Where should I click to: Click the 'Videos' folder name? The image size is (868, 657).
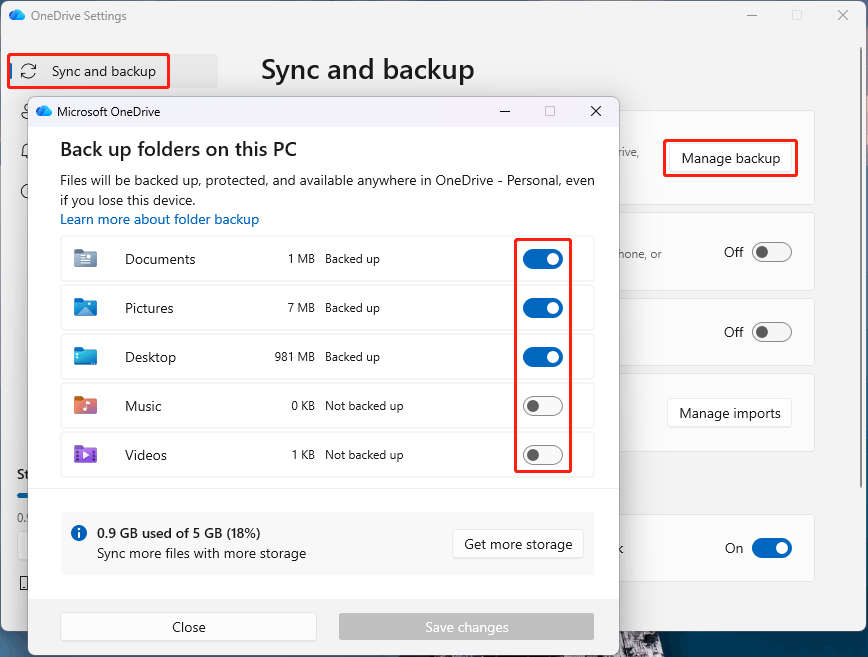(146, 455)
